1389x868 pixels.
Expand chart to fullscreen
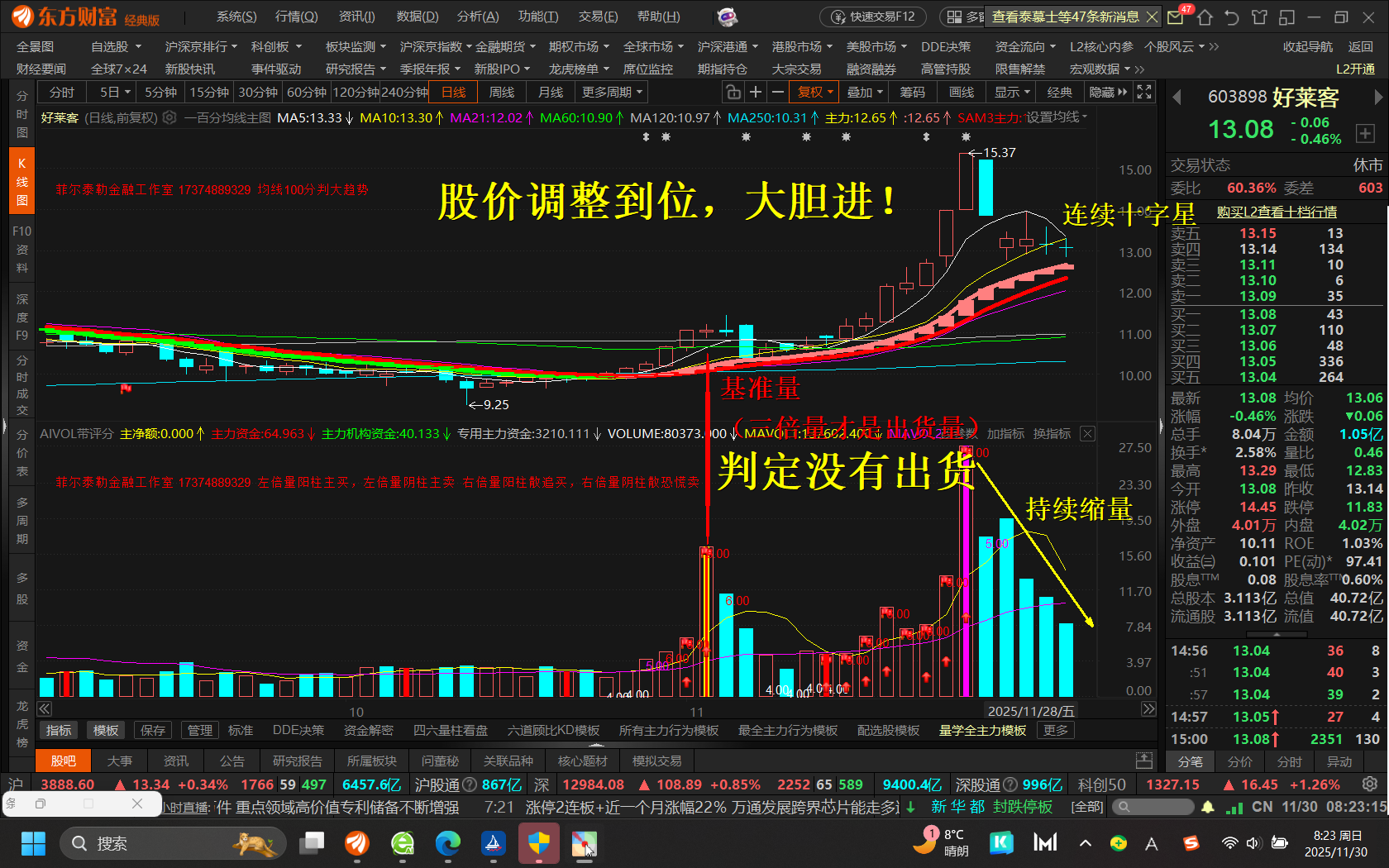pos(1144,93)
